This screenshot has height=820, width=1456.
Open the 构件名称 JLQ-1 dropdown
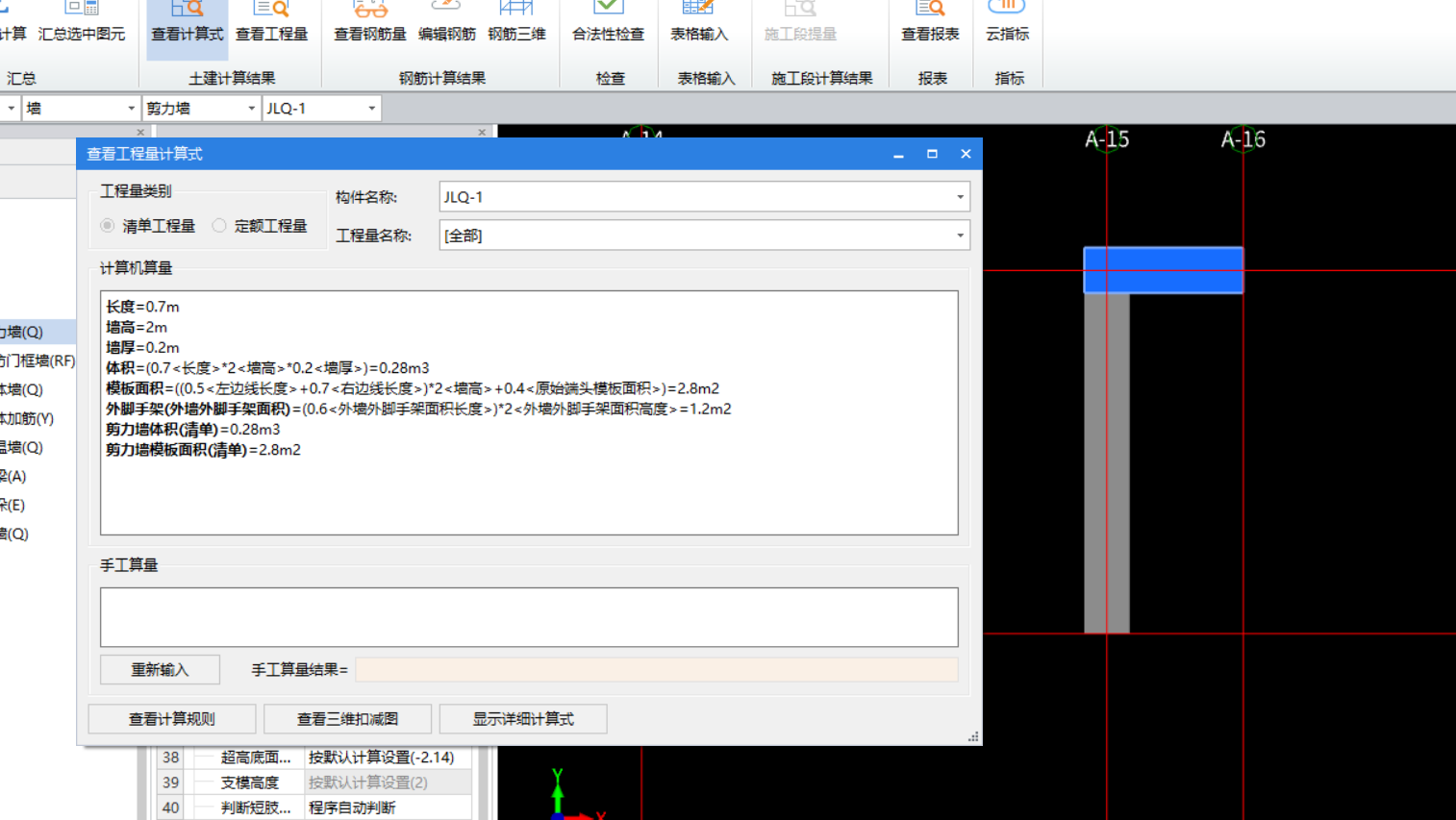(x=960, y=197)
